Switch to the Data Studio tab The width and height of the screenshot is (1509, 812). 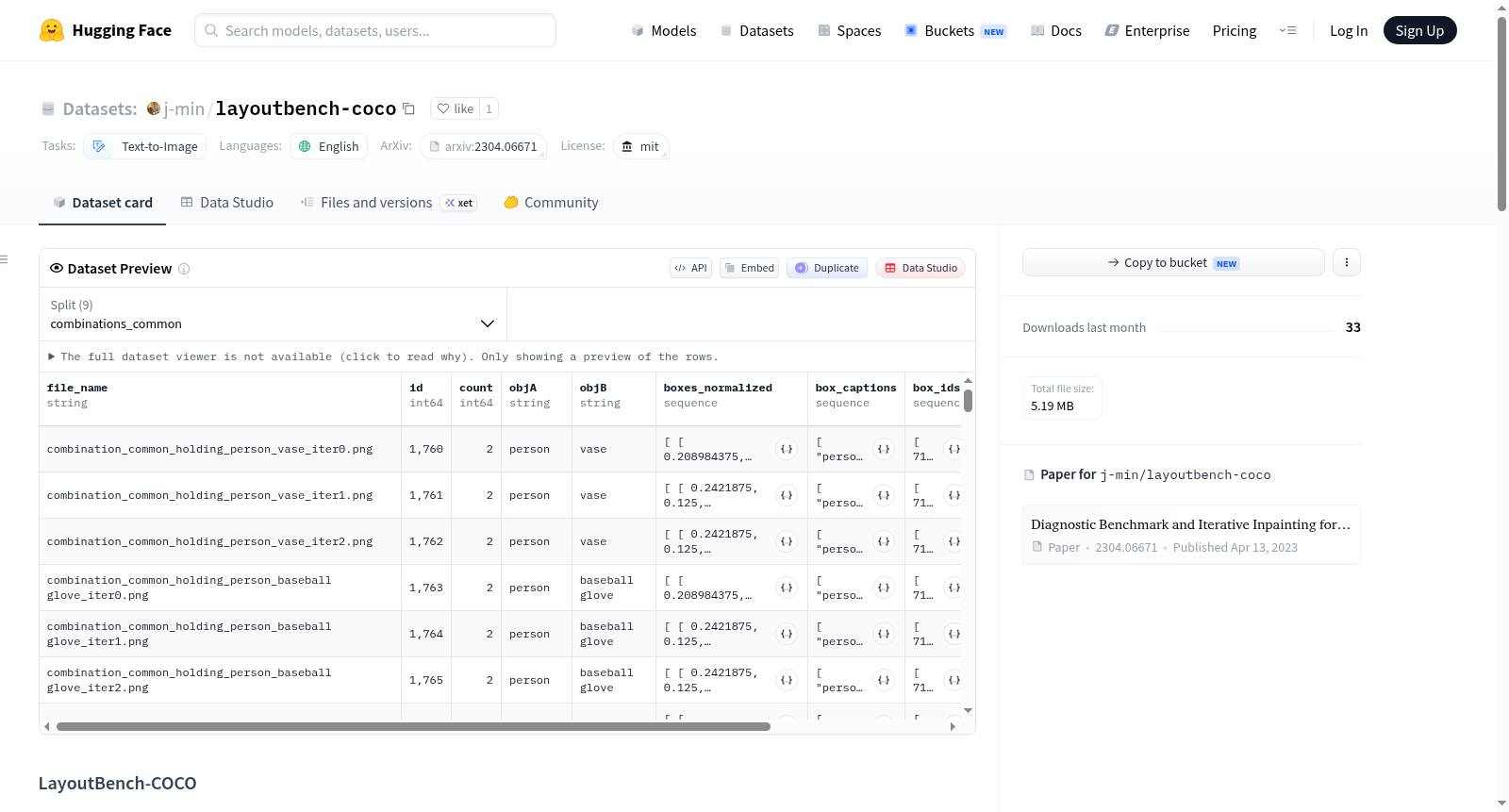point(227,203)
